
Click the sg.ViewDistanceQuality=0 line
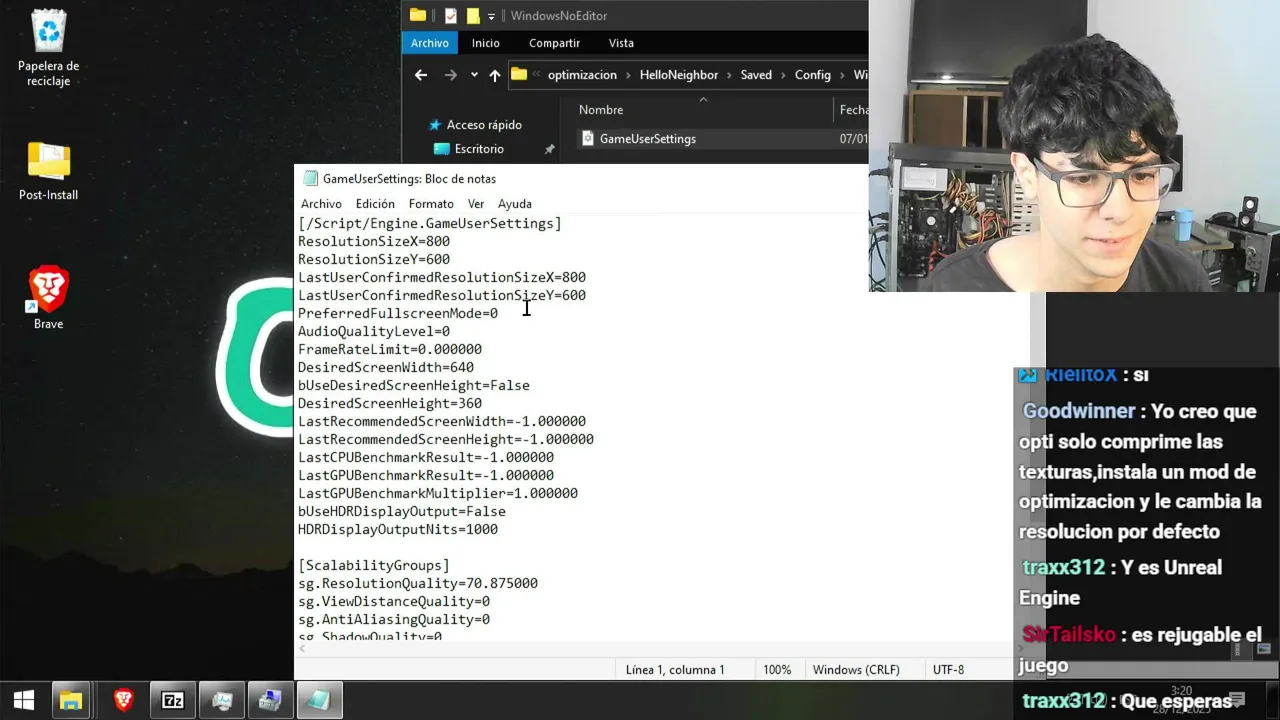[394, 601]
